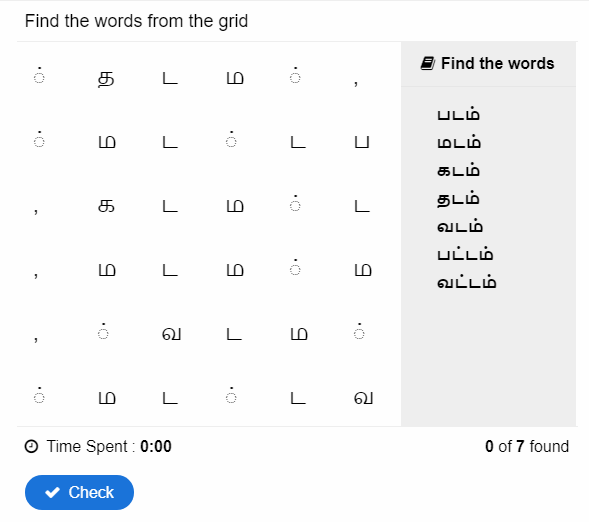589x522 pixels.
Task: Click the 0 of 7 found counter
Action: pyautogui.click(x=527, y=447)
